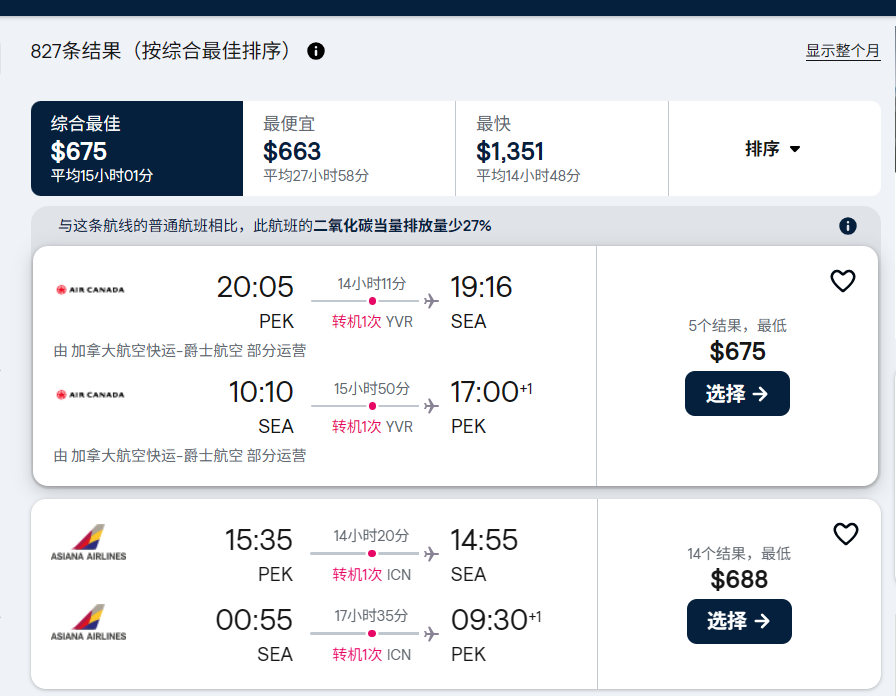
Task: Click the Air Canada logo on return flight
Action: [91, 395]
